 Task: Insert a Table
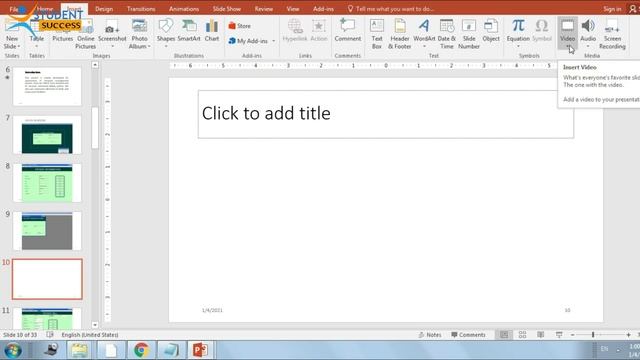click(x=37, y=33)
